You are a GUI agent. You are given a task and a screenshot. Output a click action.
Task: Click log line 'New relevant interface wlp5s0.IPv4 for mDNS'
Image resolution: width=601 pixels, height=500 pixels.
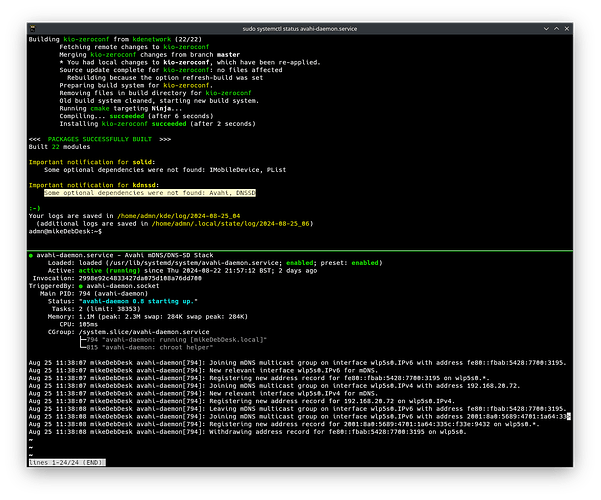coord(203,393)
